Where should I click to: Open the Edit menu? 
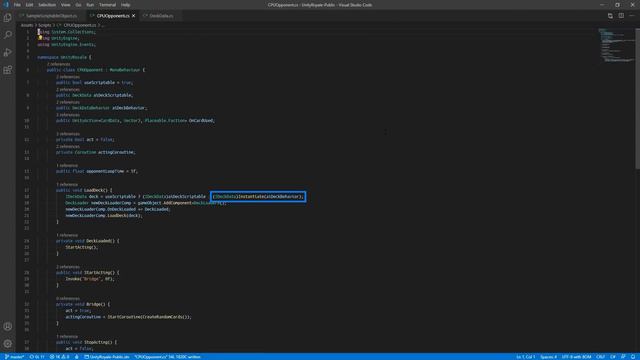click(x=29, y=5)
